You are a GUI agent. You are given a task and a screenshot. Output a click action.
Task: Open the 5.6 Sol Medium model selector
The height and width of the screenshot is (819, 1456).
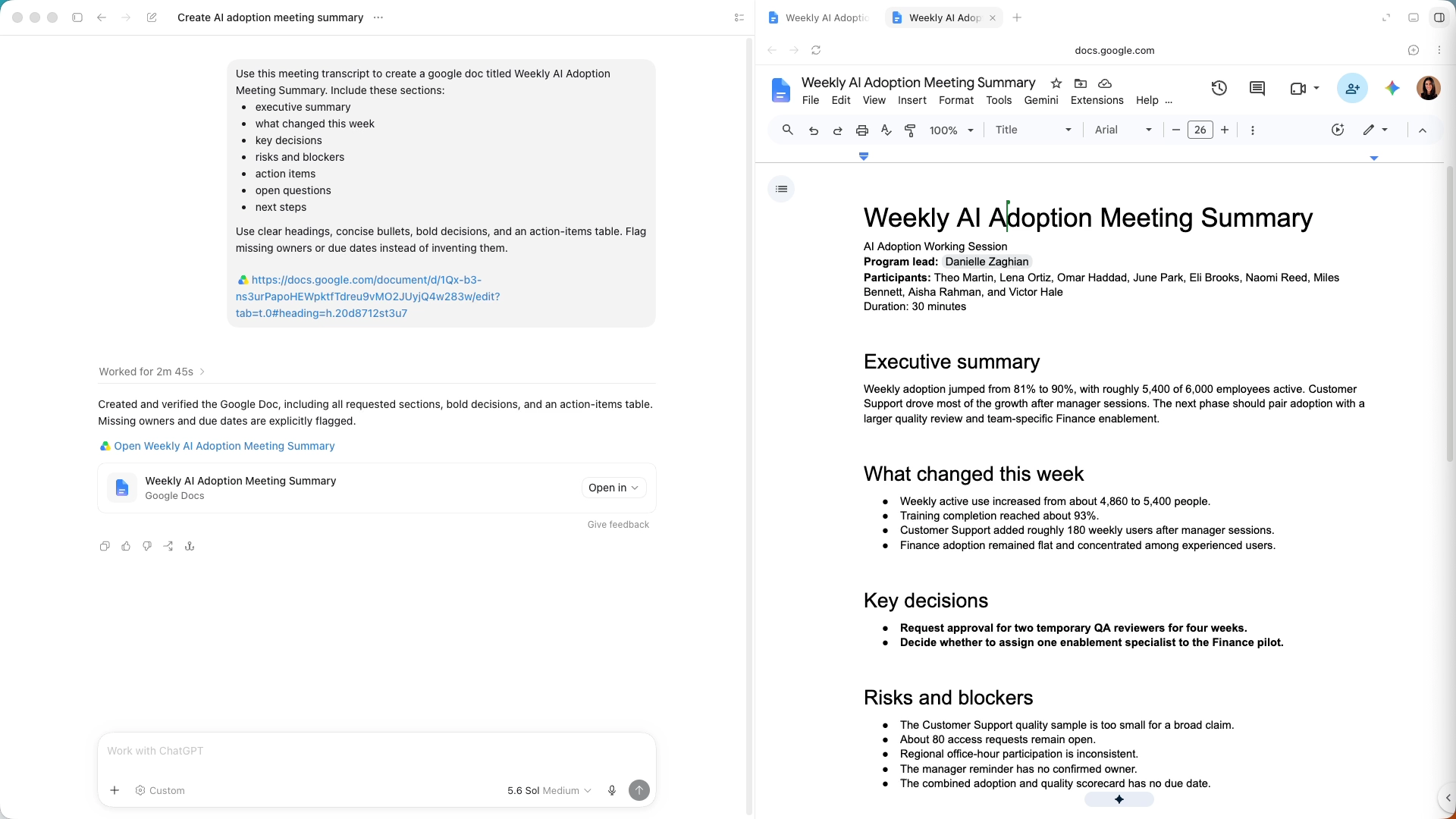[x=549, y=790]
